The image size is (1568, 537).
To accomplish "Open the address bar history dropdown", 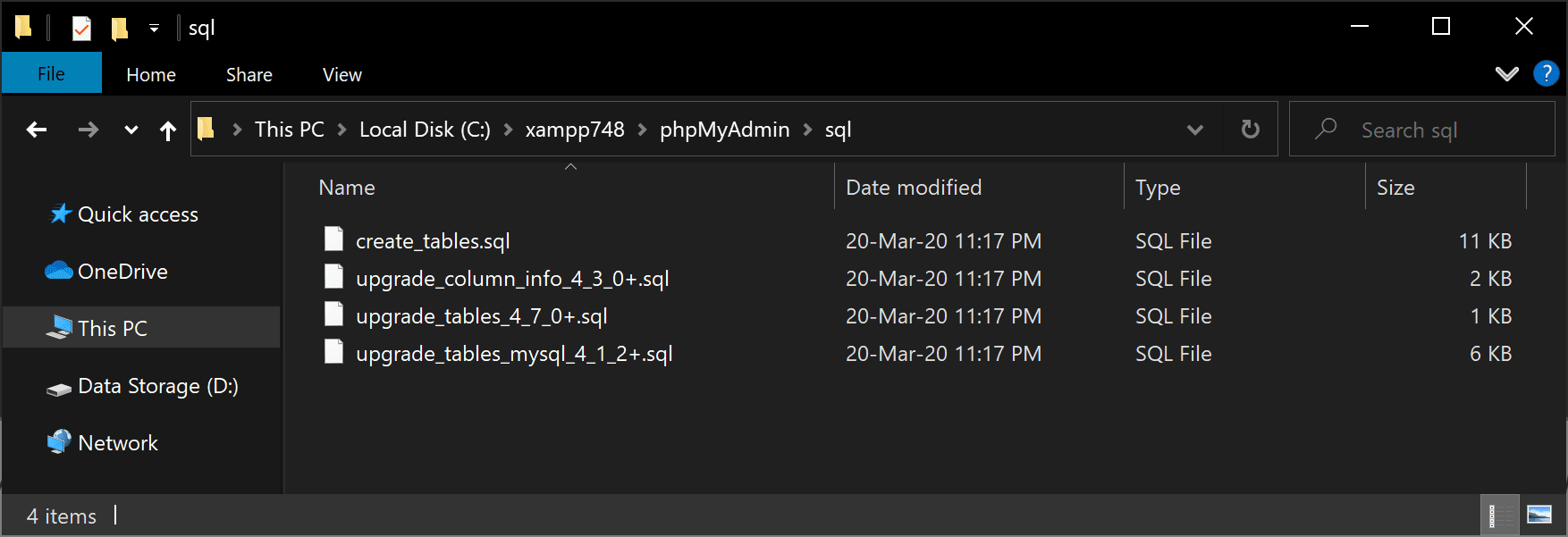I will point(1194,130).
